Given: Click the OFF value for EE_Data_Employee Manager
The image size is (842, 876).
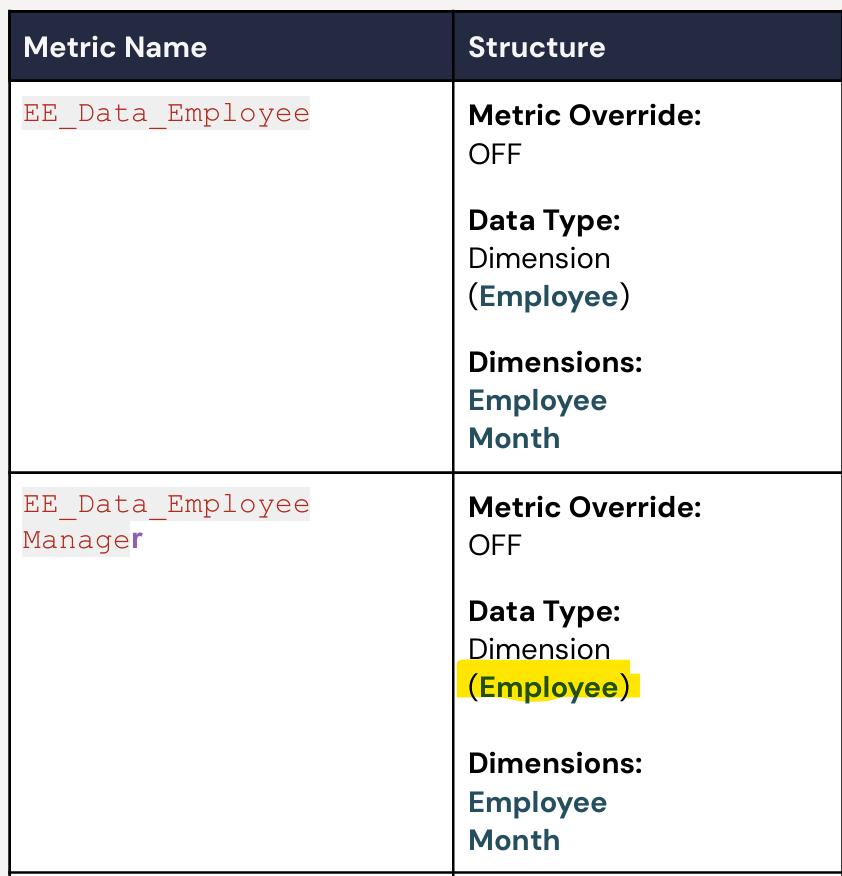Looking at the screenshot, I should (495, 545).
